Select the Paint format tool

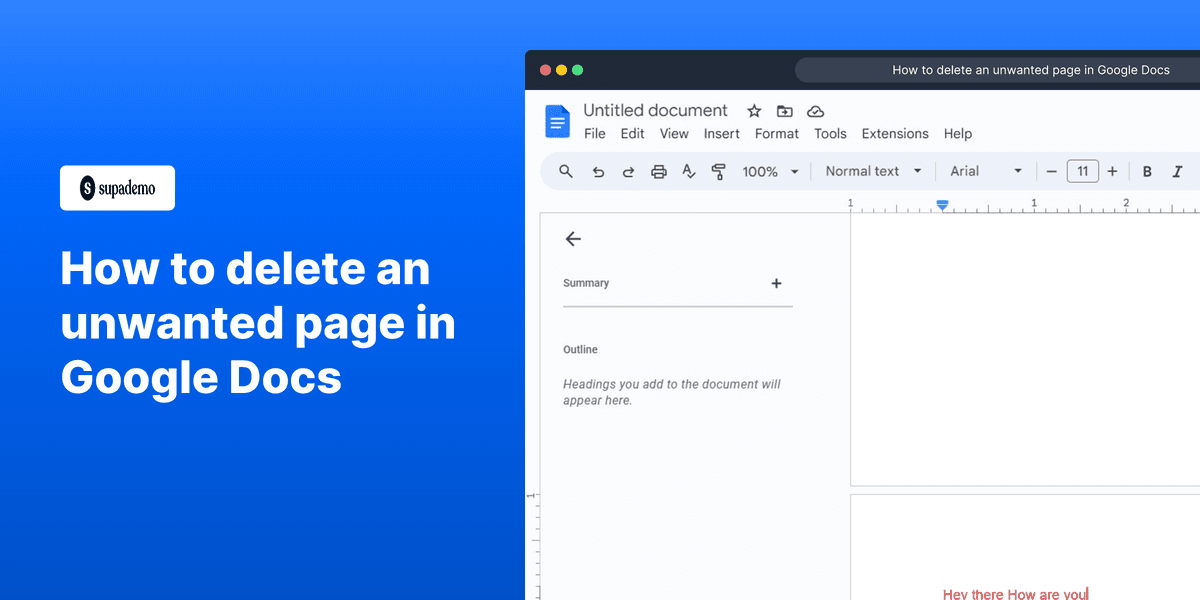click(719, 171)
